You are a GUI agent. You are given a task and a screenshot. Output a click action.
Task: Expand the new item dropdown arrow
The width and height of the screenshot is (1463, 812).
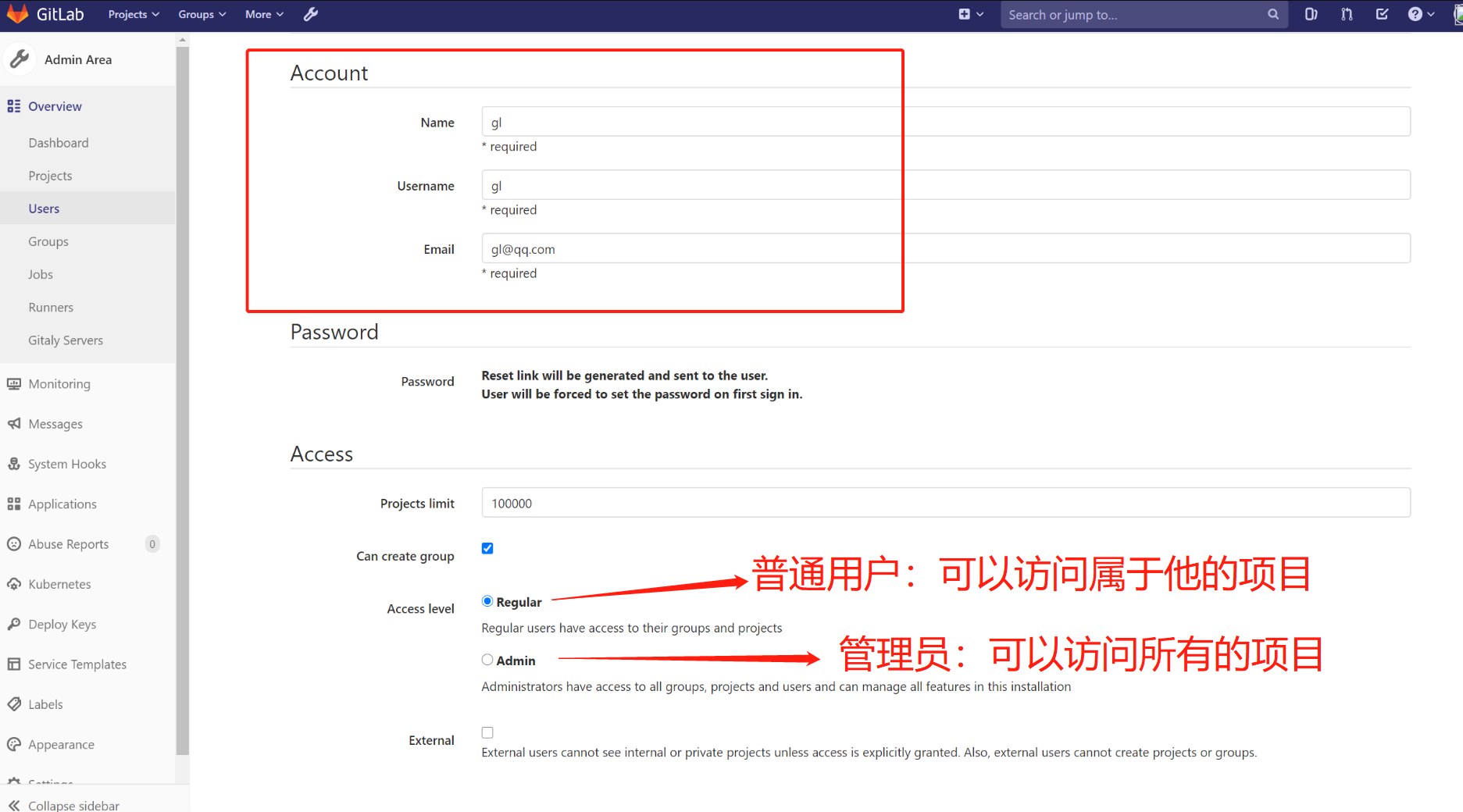[980, 14]
